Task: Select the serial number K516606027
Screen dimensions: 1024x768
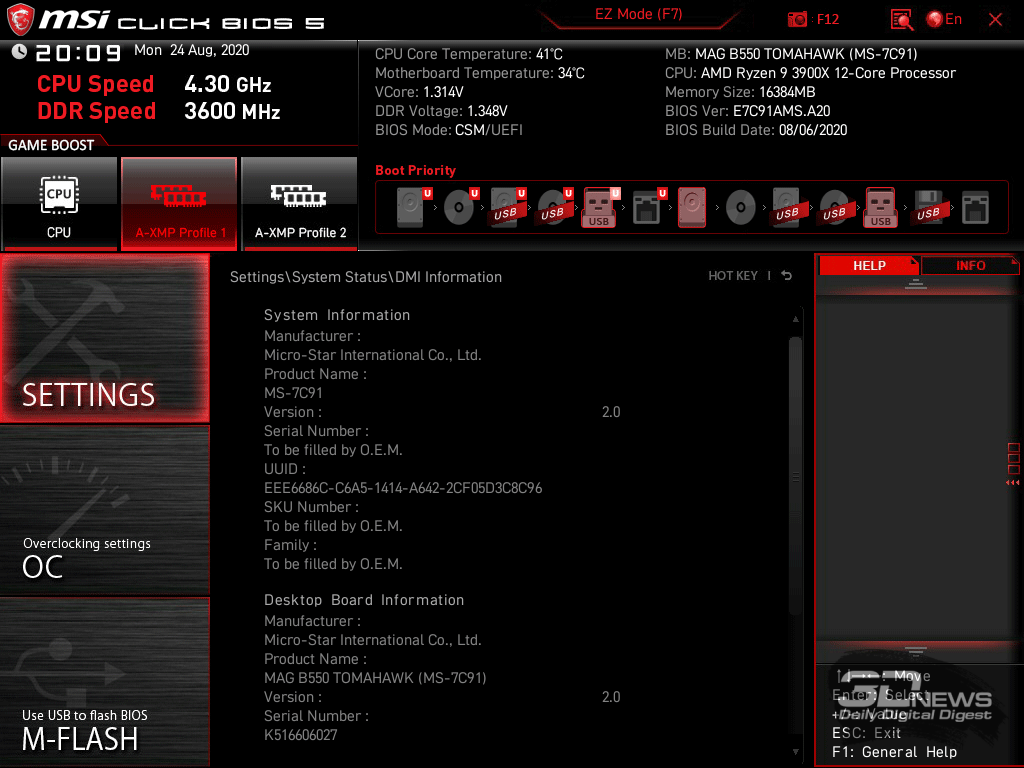Action: pyautogui.click(x=300, y=735)
